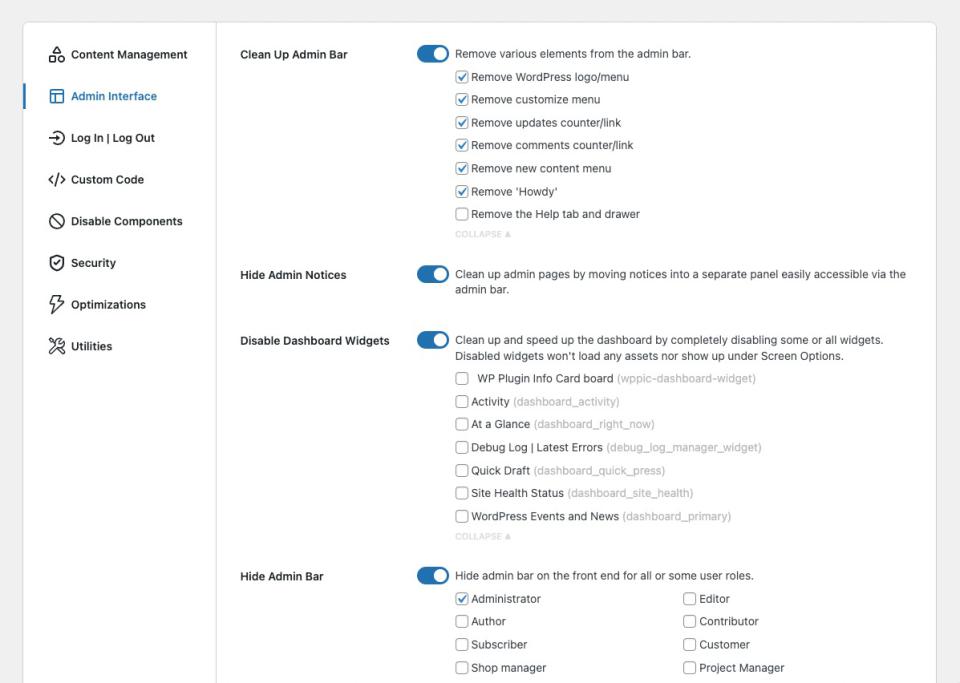Turn off the Hide Admin Bar toggle
The height and width of the screenshot is (683, 960).
(433, 576)
